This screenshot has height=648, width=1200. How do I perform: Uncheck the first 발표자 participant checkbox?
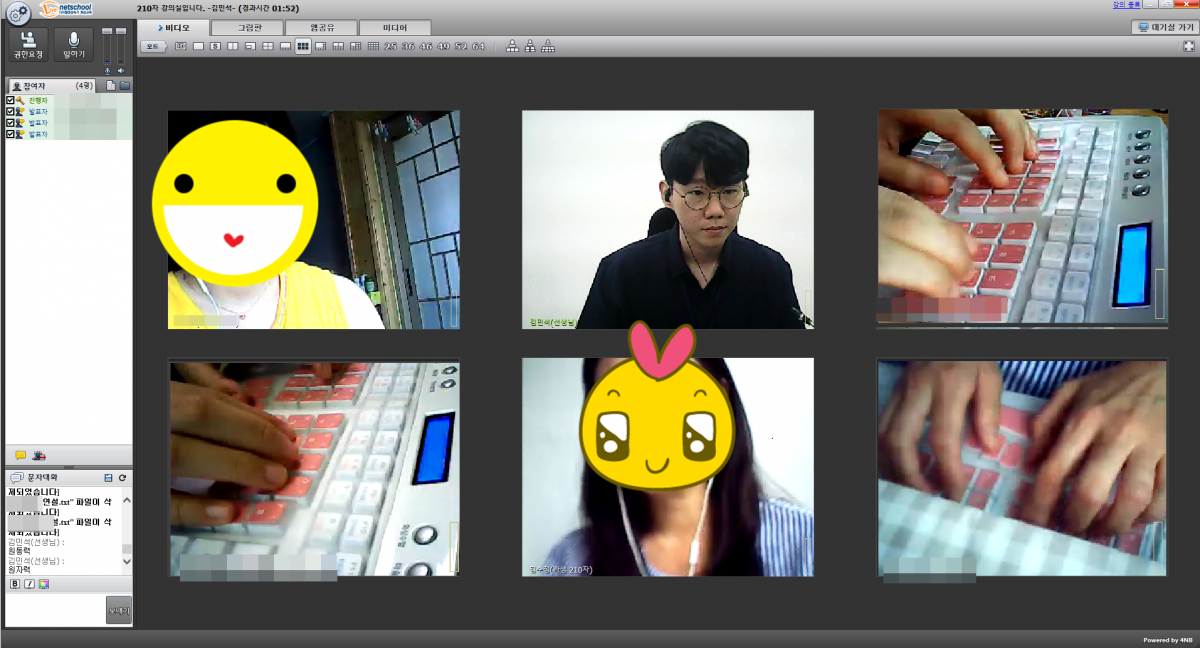point(10,112)
